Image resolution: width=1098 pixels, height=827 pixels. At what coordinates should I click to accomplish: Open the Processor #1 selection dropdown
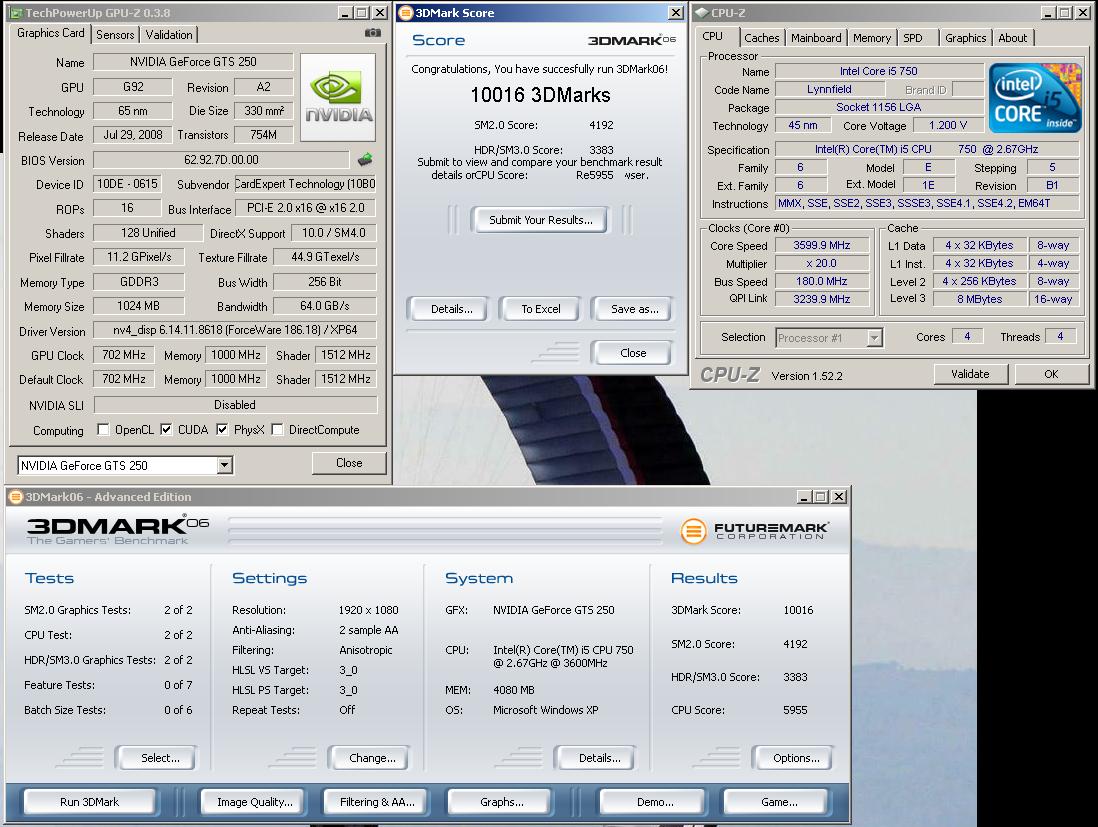click(x=874, y=338)
